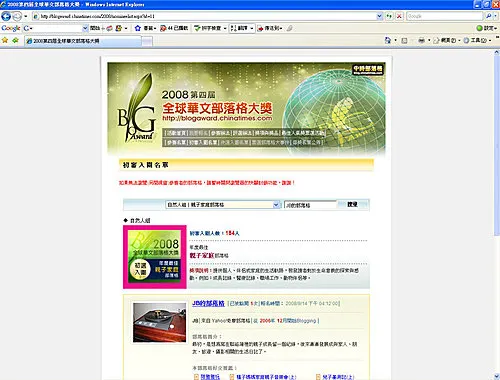Click the 傳送到 send-to toolbar button
Screen dimensions: 500x380
[x=270, y=28]
